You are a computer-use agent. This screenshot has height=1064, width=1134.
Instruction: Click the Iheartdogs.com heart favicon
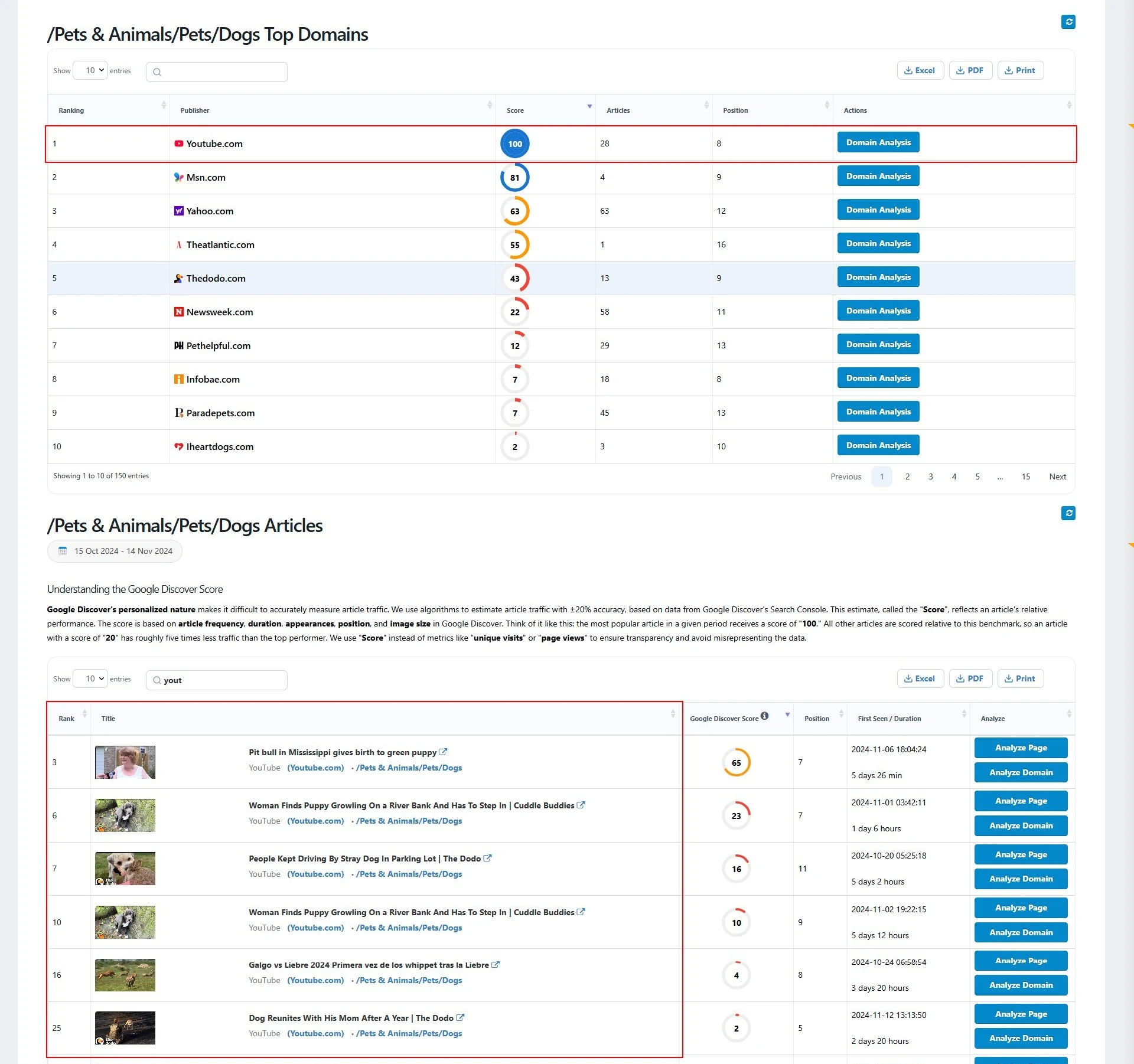point(178,446)
